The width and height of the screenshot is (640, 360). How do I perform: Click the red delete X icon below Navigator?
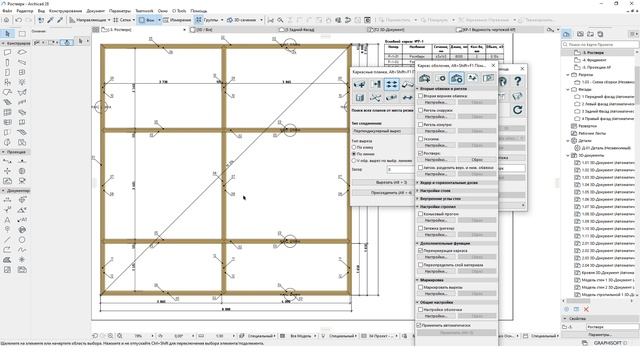point(586,309)
